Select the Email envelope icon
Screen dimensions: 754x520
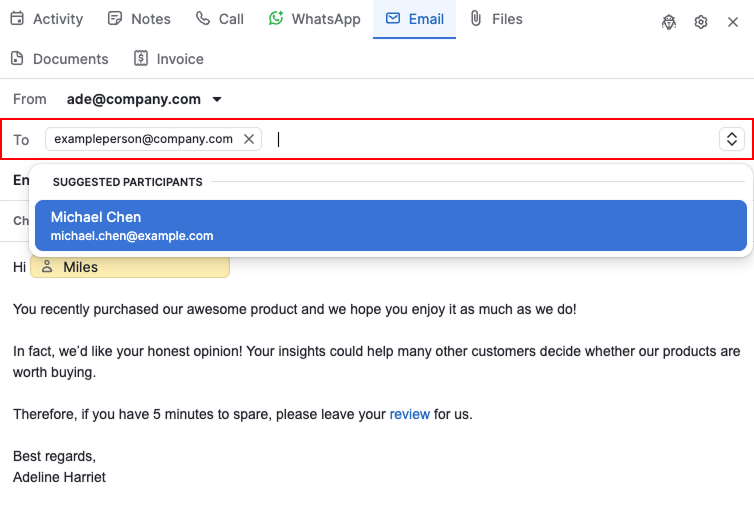click(393, 18)
